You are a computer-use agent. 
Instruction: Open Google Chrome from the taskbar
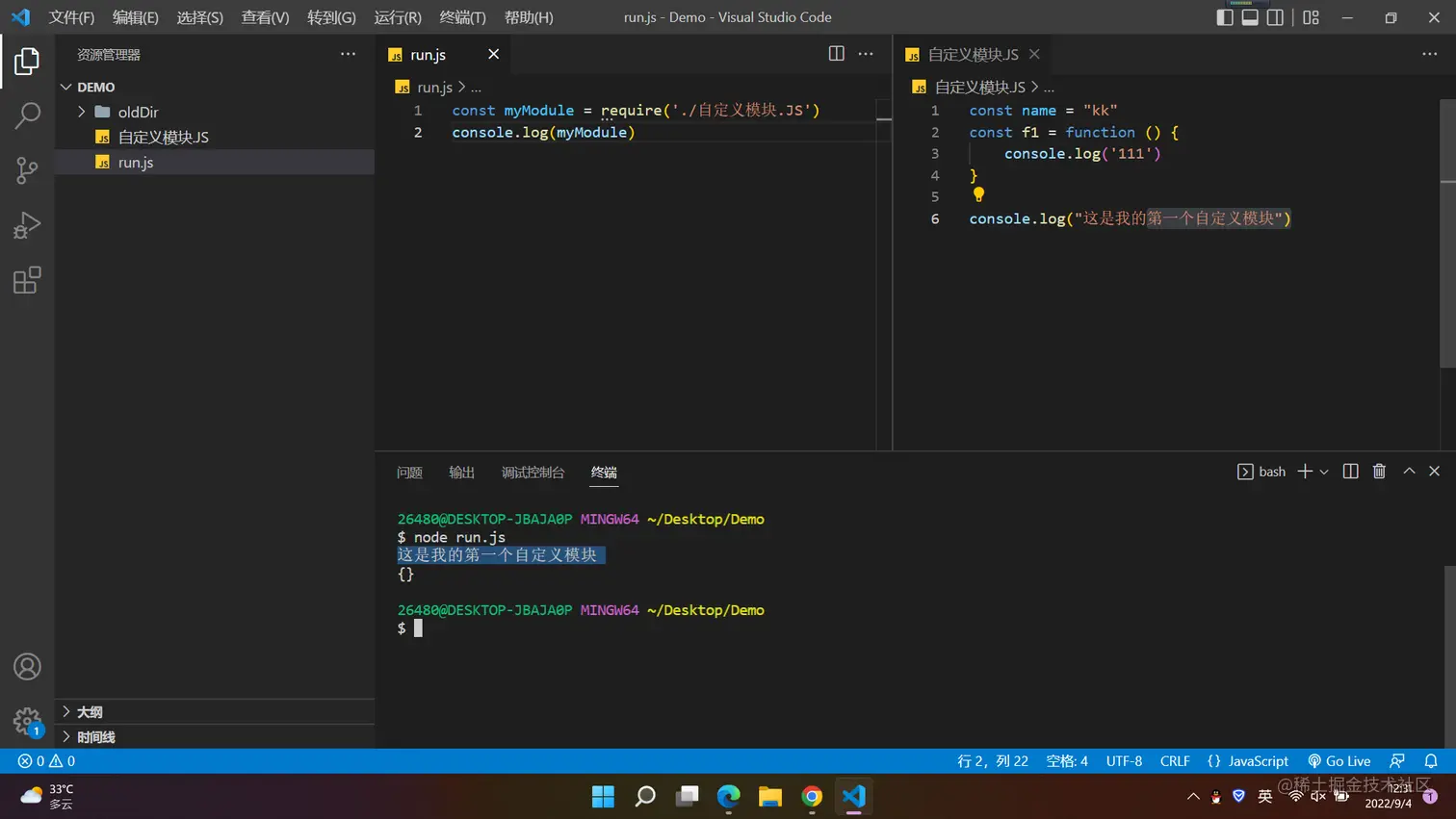812,796
